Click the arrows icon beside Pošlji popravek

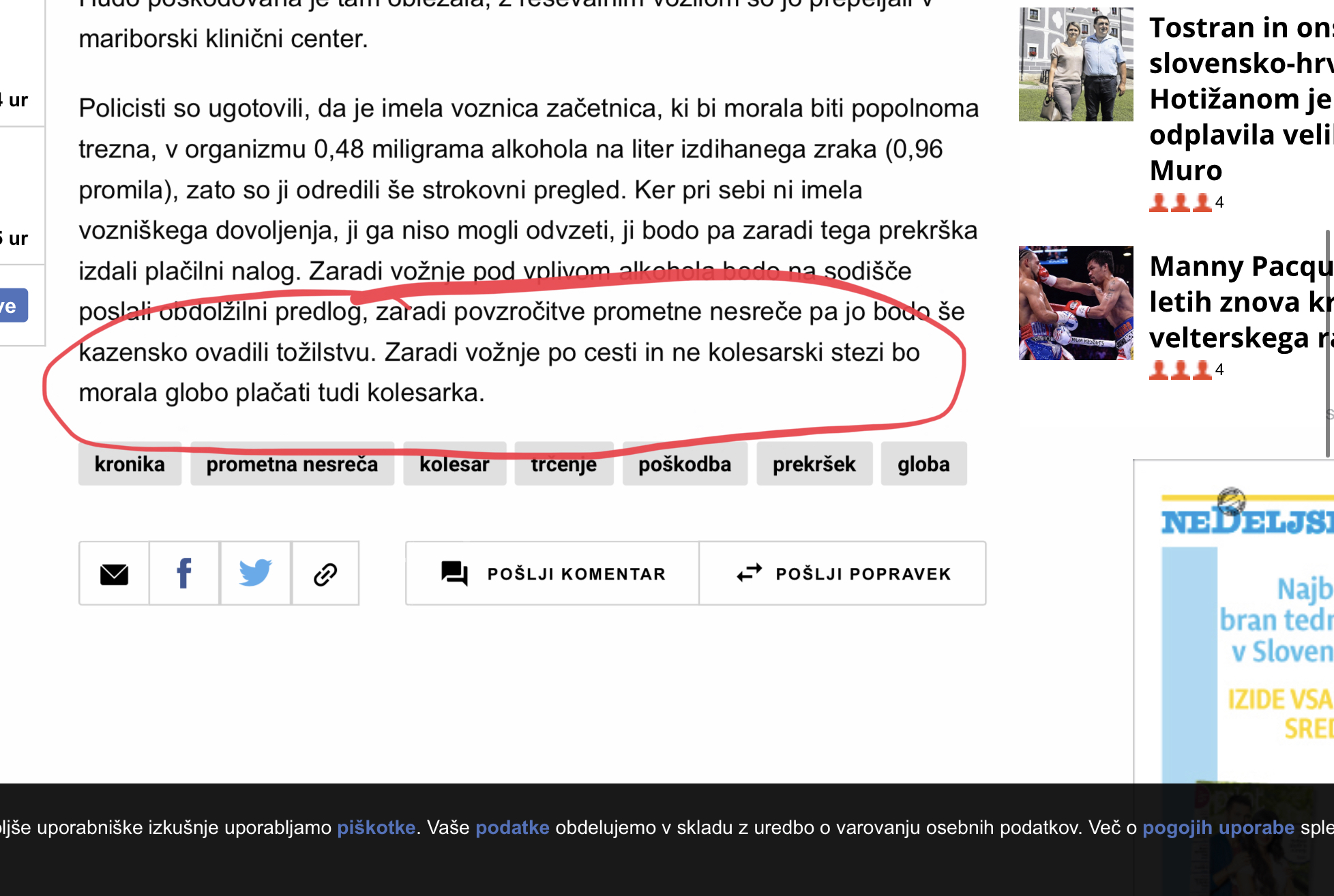point(749,573)
